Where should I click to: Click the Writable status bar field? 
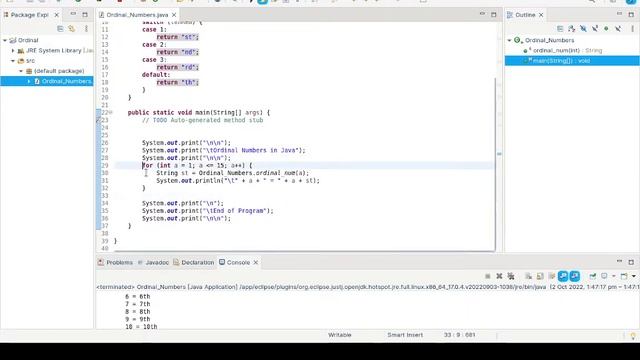pos(340,335)
